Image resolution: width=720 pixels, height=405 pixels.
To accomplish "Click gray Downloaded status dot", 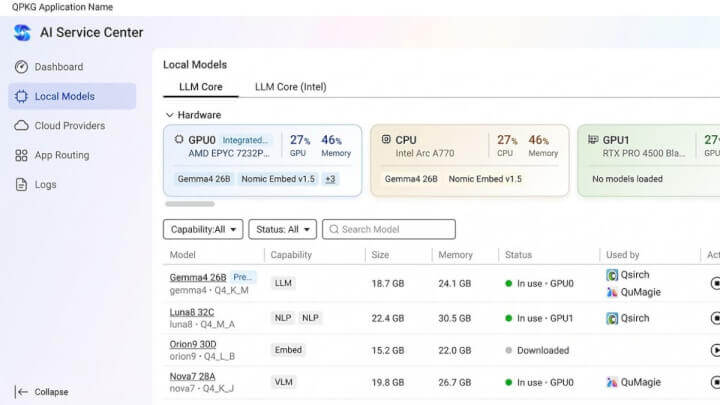I will (x=508, y=350).
